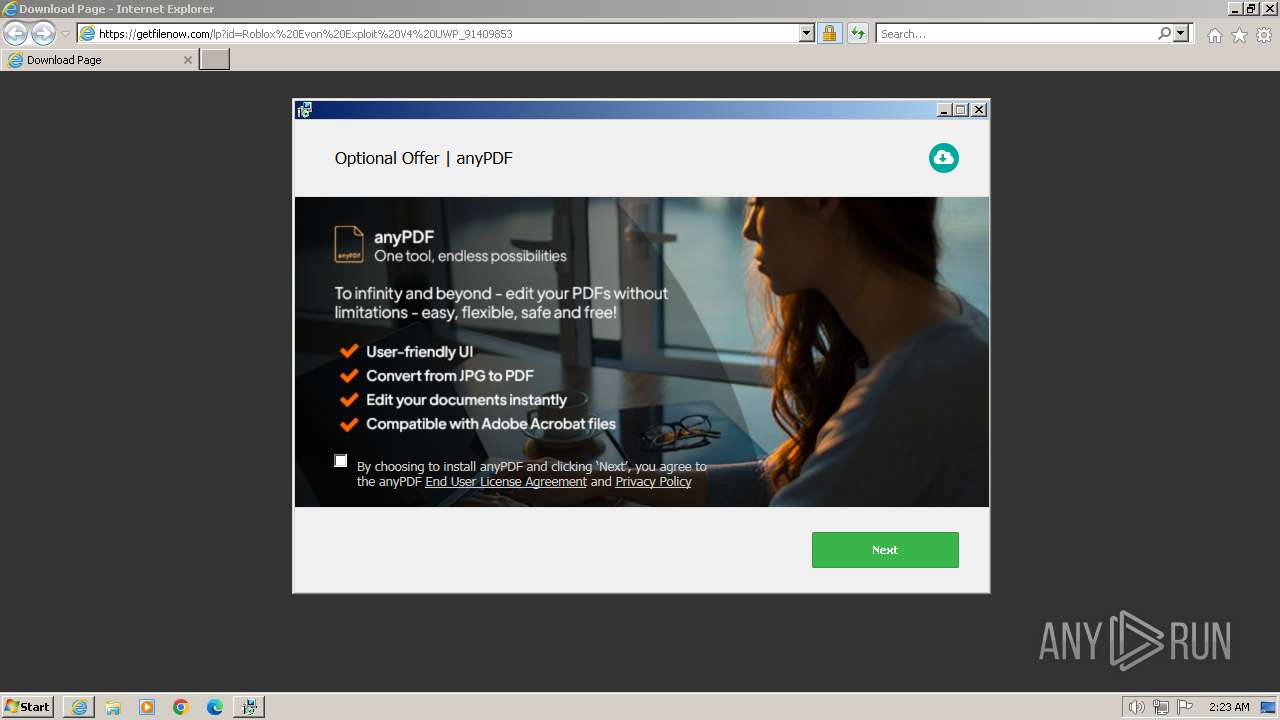Open Internet Explorer from the taskbar

(79, 707)
